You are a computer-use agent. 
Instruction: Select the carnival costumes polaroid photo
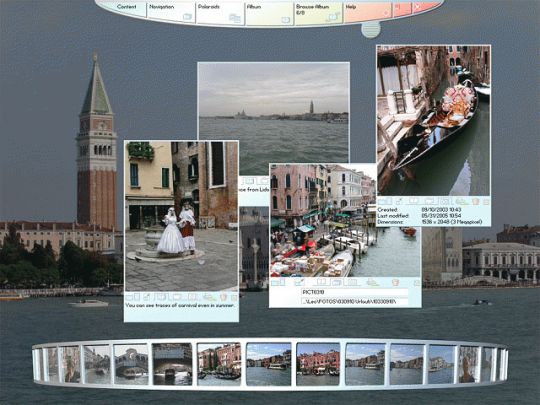[181, 216]
